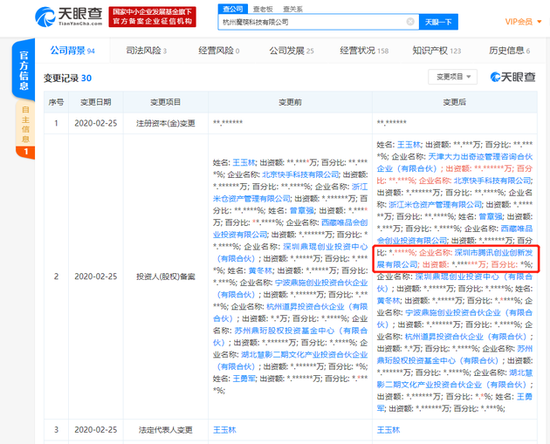Click the 2020-02-25 date in row 3
Image resolution: width=550 pixels, height=444 pixels.
(96, 430)
